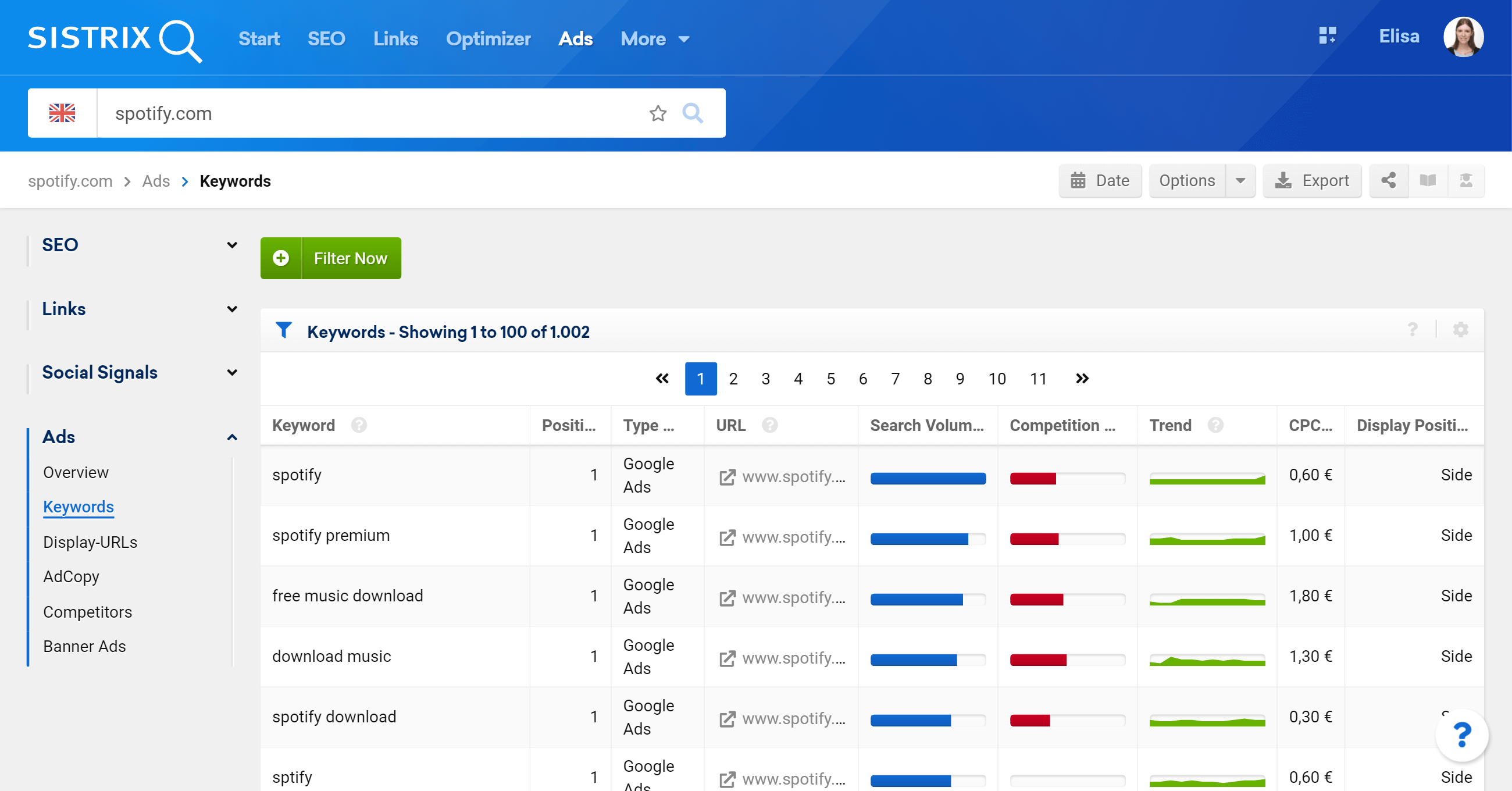Screen dimensions: 1512x791
Task: Click the blue funnel filter icon
Action: (x=284, y=330)
